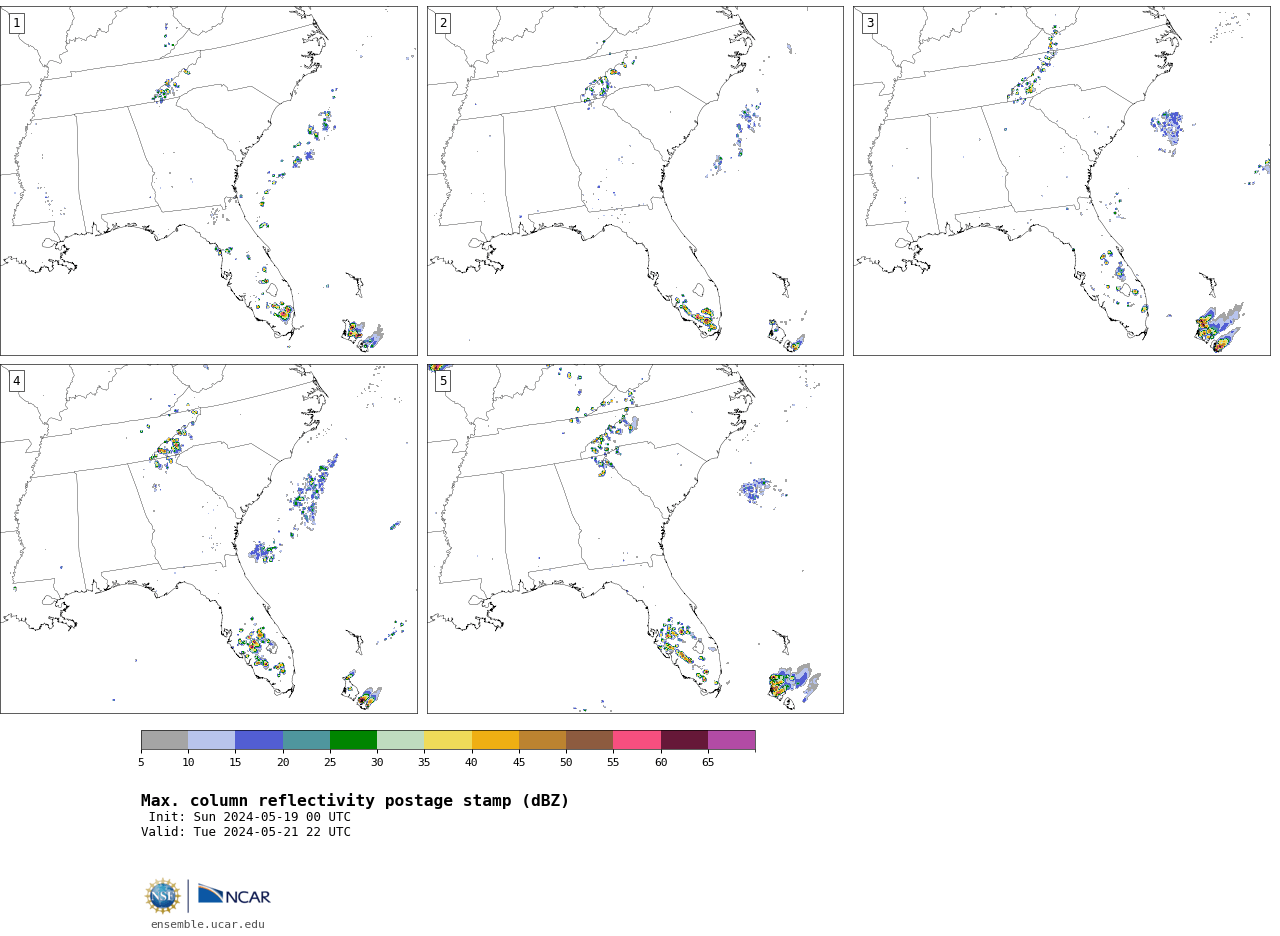Click the colorbar tick label 65
The width and height of the screenshot is (1280, 936).
[708, 763]
